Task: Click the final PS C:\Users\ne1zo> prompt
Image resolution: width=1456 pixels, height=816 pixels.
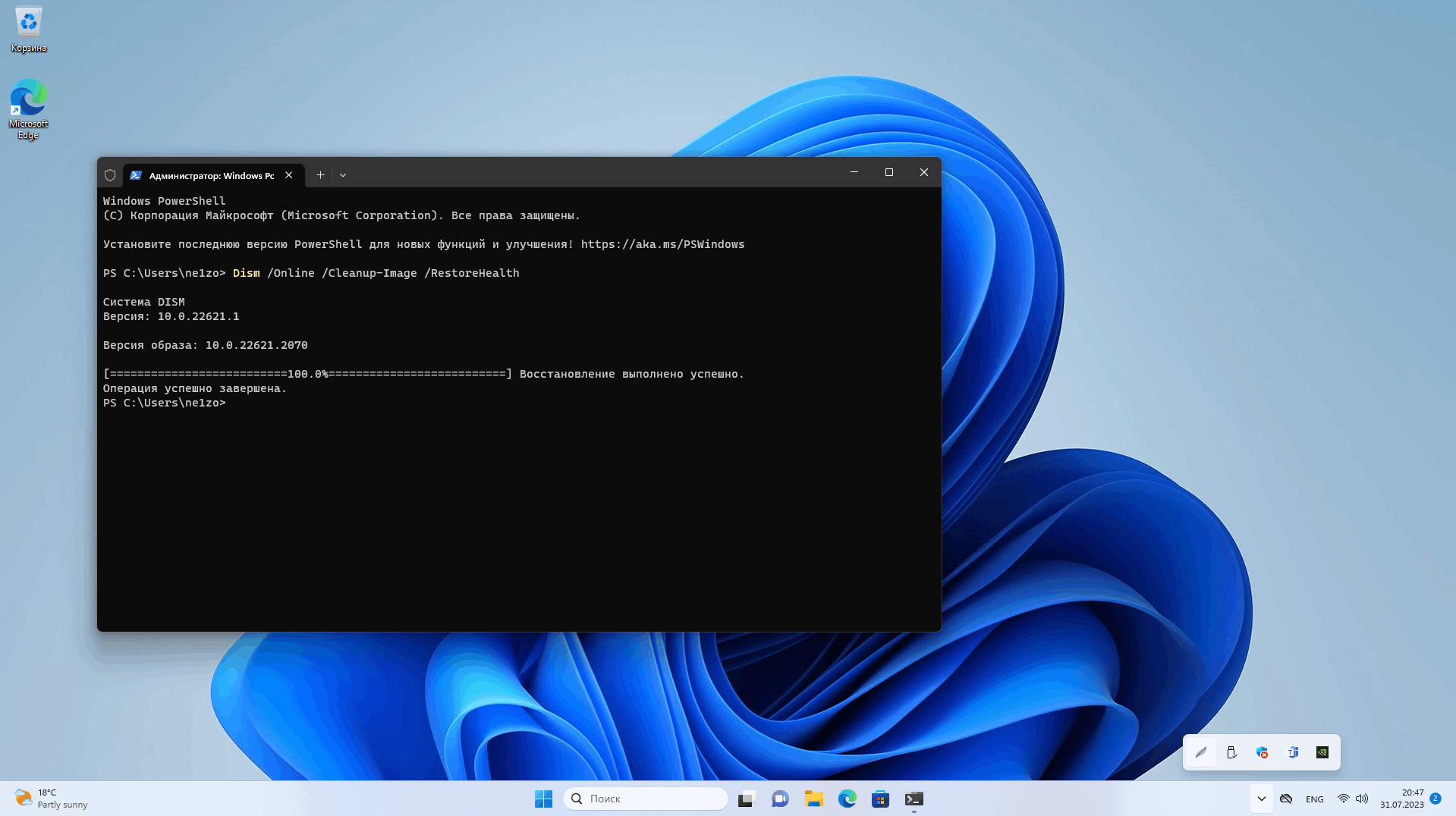Action: 165,403
